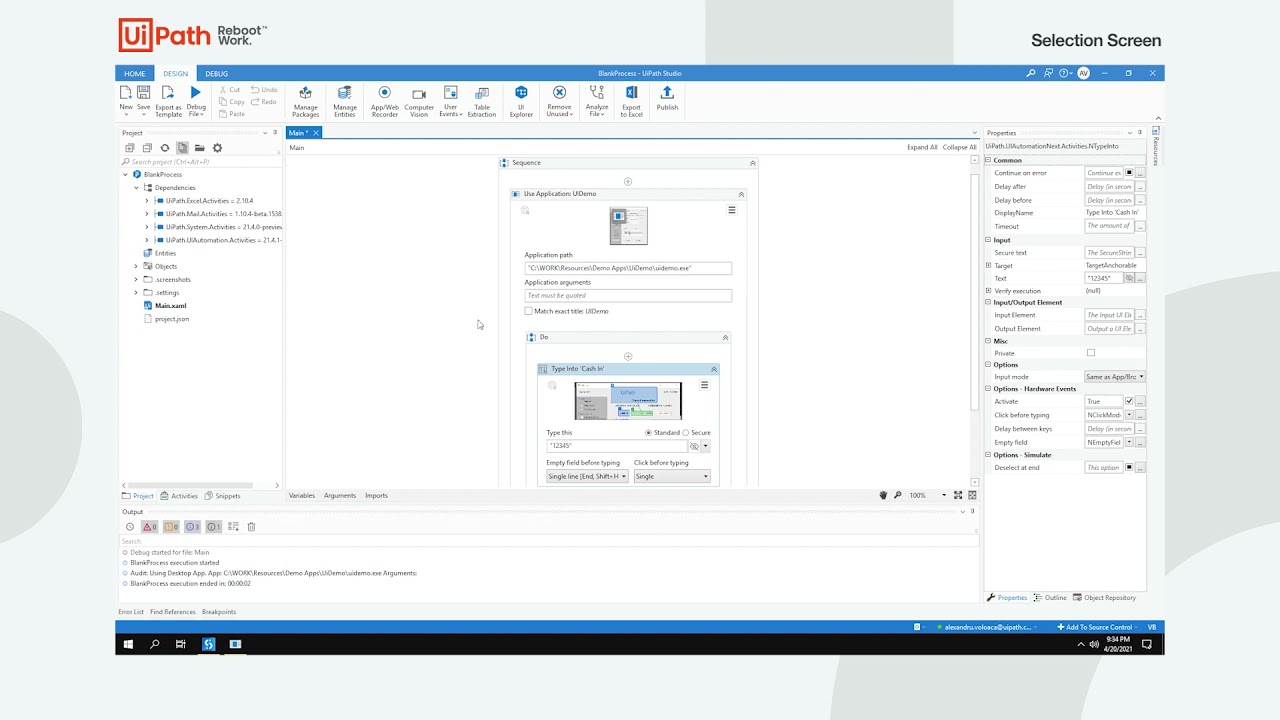Open the Variables tab
Image resolution: width=1280 pixels, height=720 pixels.
click(x=302, y=496)
